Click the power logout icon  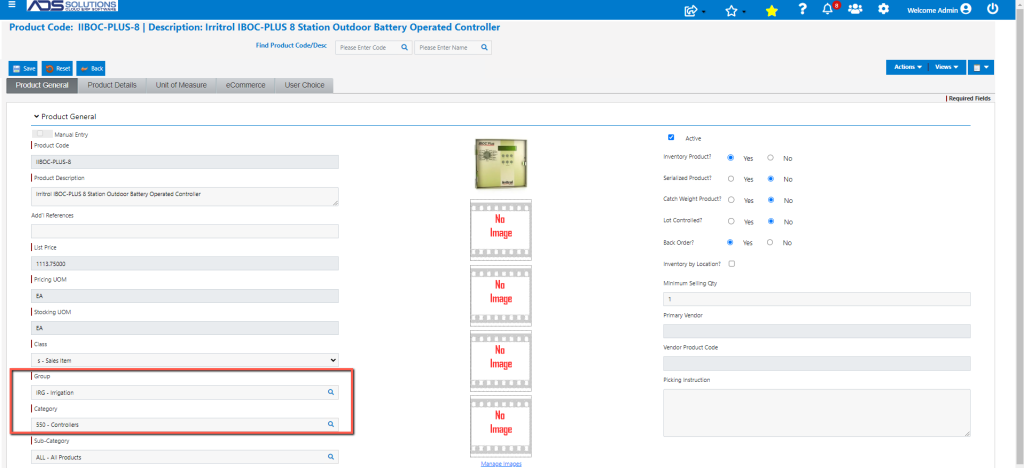[993, 9]
